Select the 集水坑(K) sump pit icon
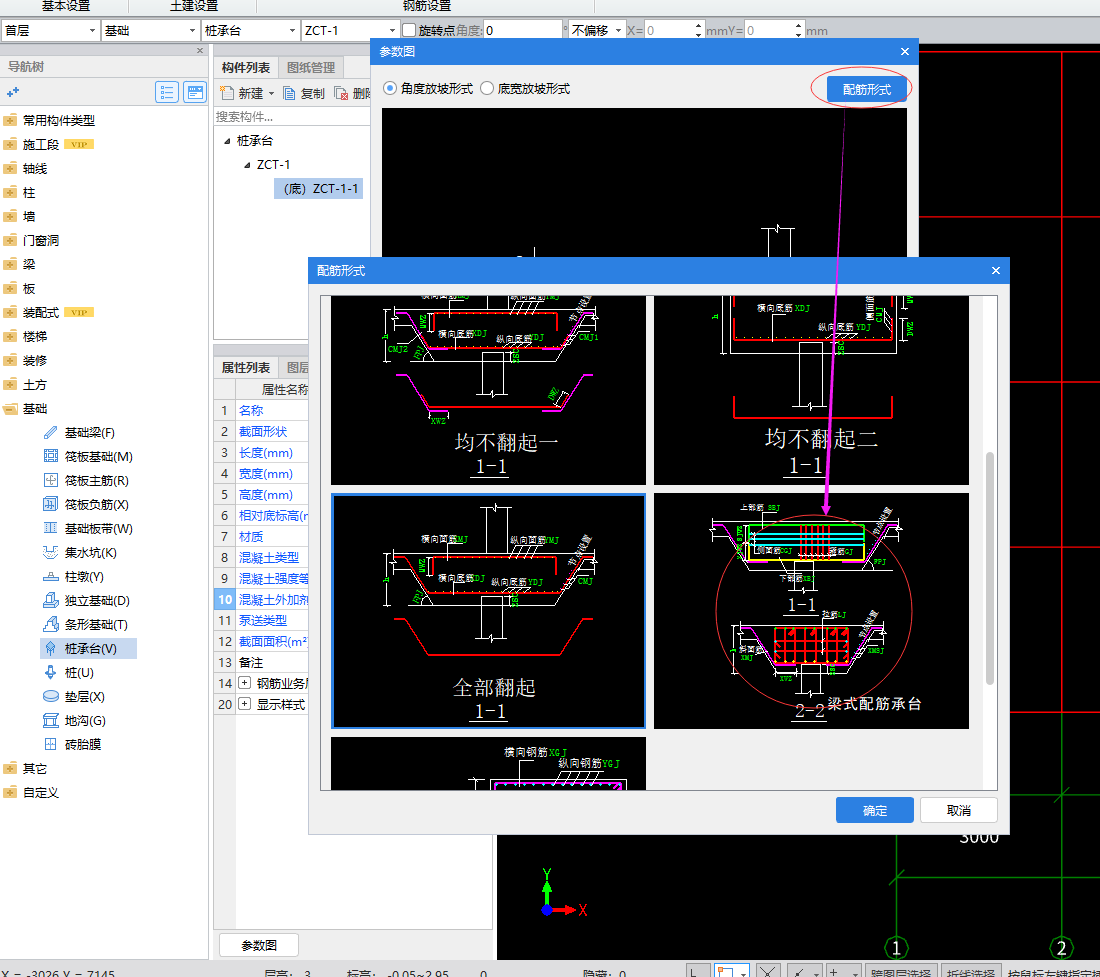Image resolution: width=1100 pixels, height=977 pixels. click(x=51, y=553)
